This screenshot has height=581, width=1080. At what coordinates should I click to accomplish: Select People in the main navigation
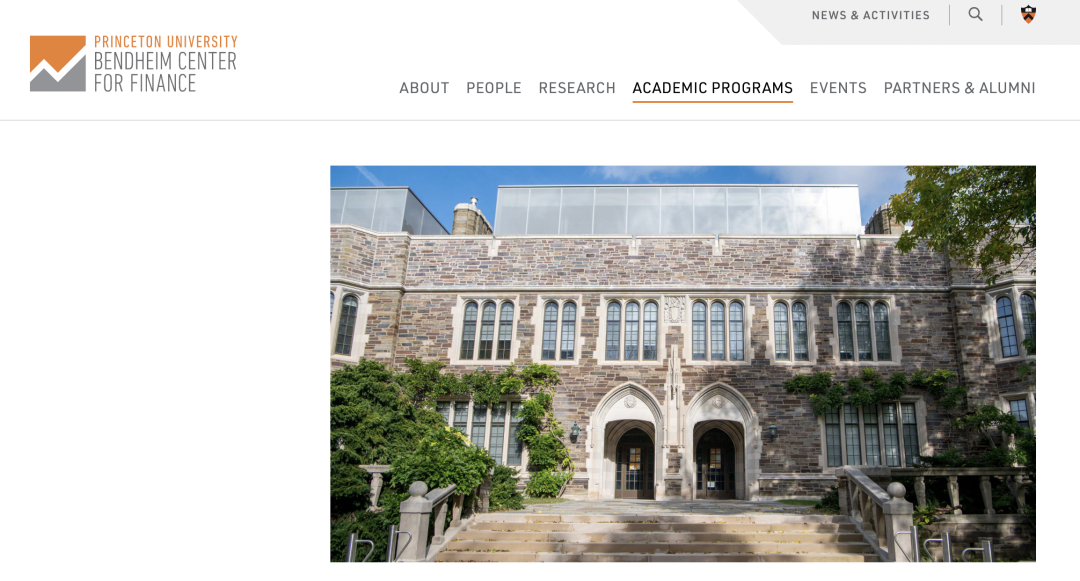point(494,88)
